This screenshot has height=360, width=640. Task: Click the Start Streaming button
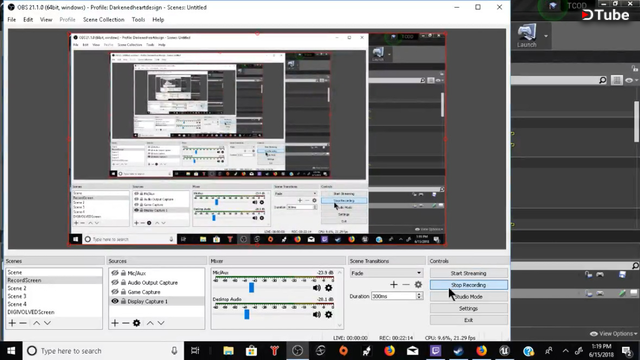tap(469, 273)
